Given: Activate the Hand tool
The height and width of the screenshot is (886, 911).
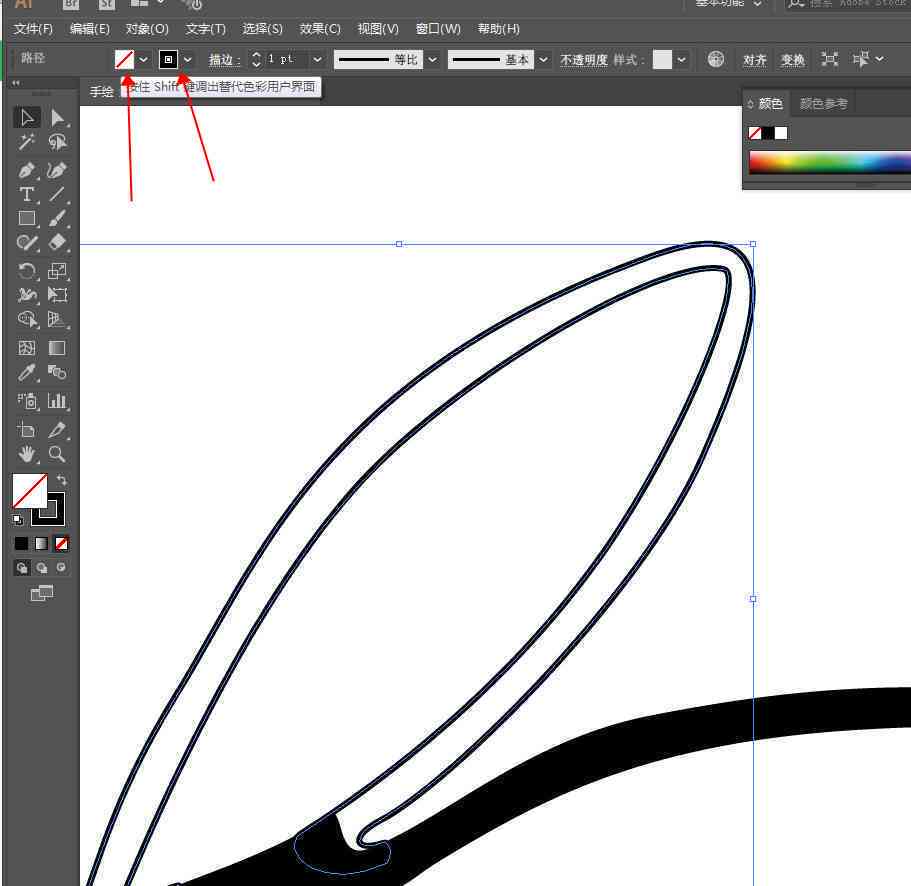Looking at the screenshot, I should click(x=27, y=454).
